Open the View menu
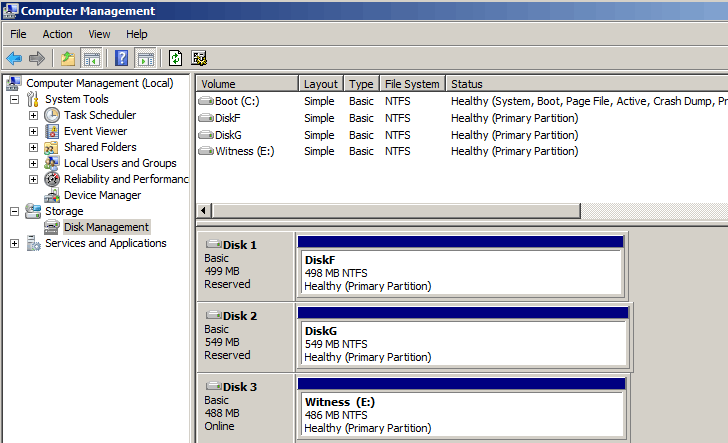Screen dimensions: 728x443 click(x=99, y=34)
